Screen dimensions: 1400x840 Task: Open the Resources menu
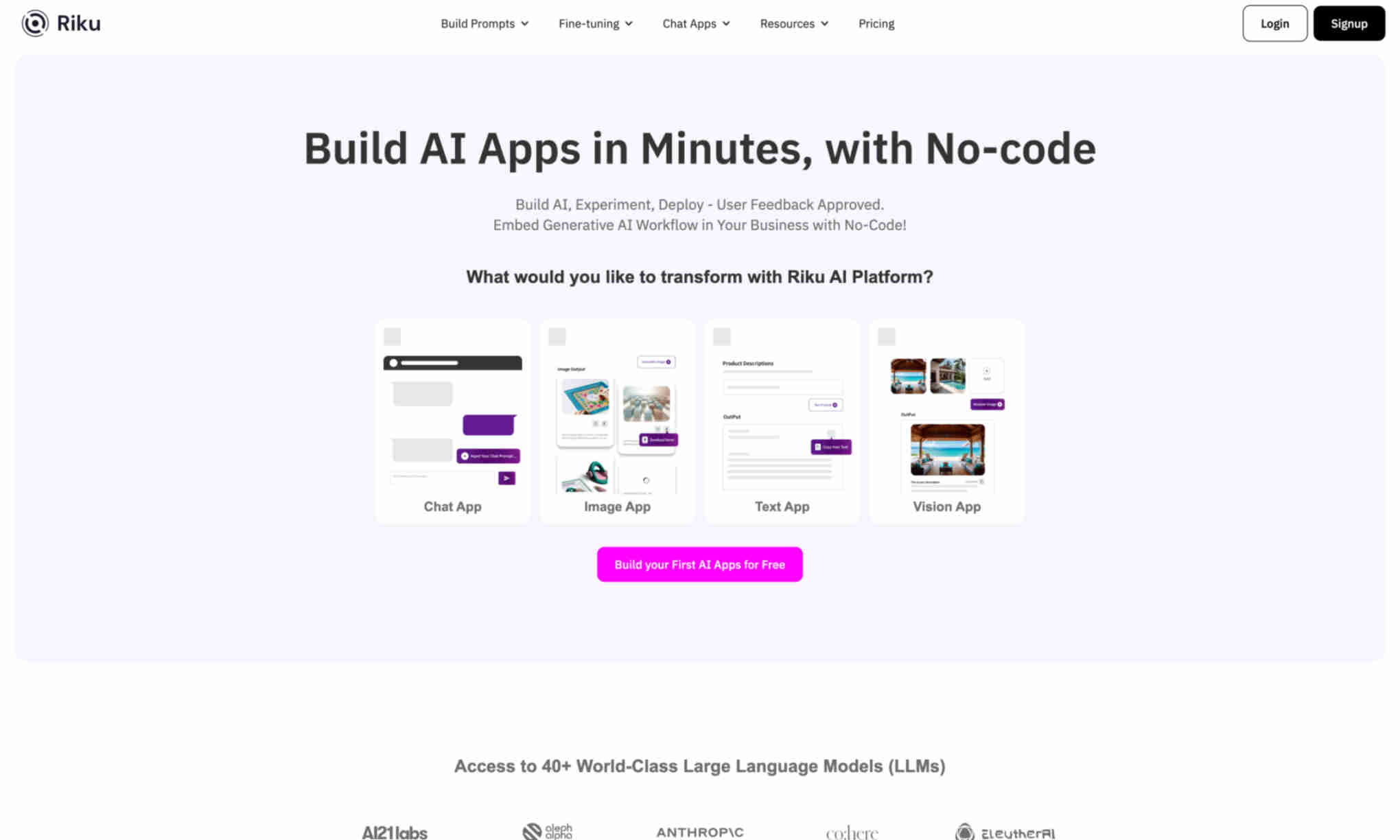[795, 23]
